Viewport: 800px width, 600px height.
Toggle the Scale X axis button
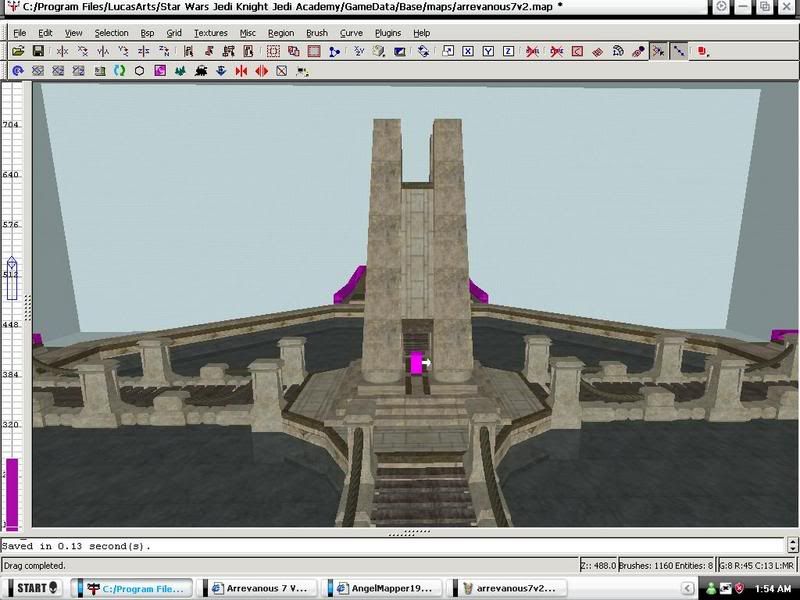click(x=468, y=51)
